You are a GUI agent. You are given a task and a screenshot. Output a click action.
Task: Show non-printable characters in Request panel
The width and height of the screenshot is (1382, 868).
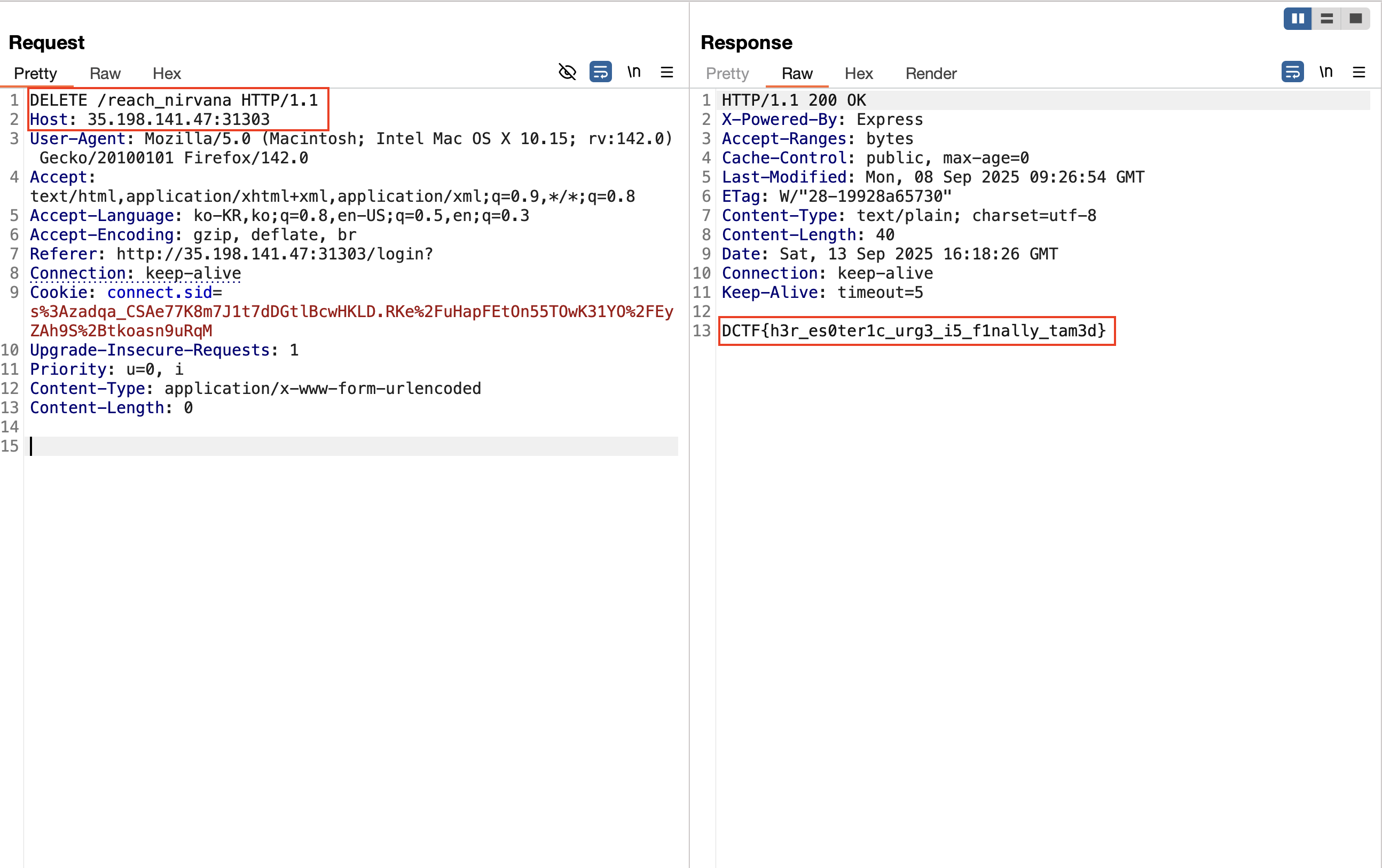pyautogui.click(x=634, y=72)
